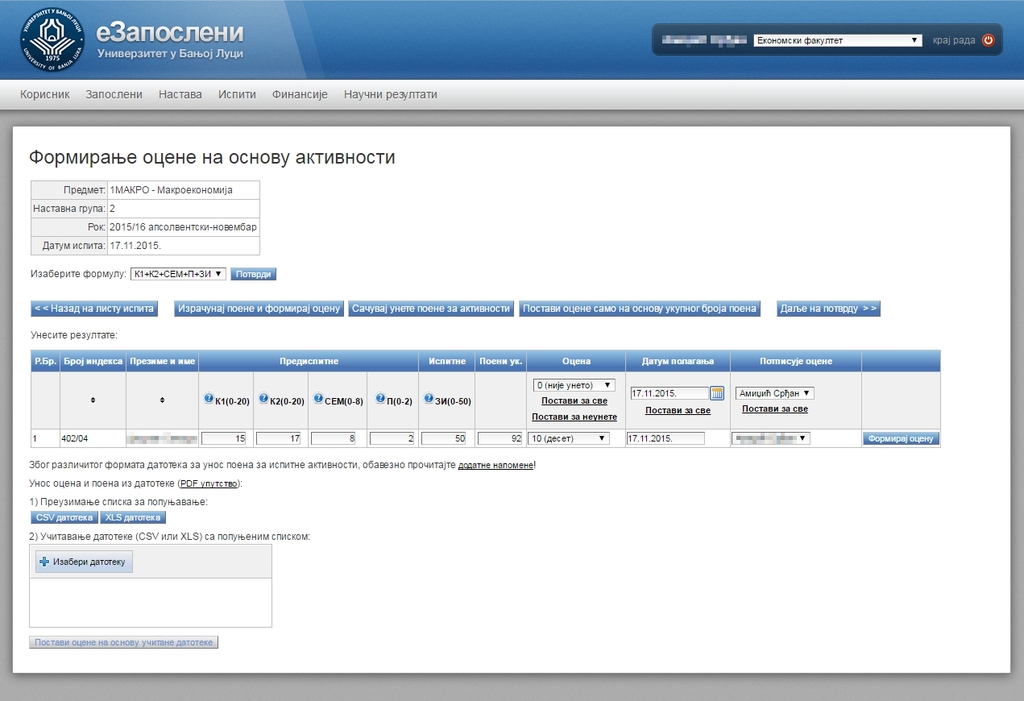
Task: Expand the formula selection dropdown
Action: (178, 274)
